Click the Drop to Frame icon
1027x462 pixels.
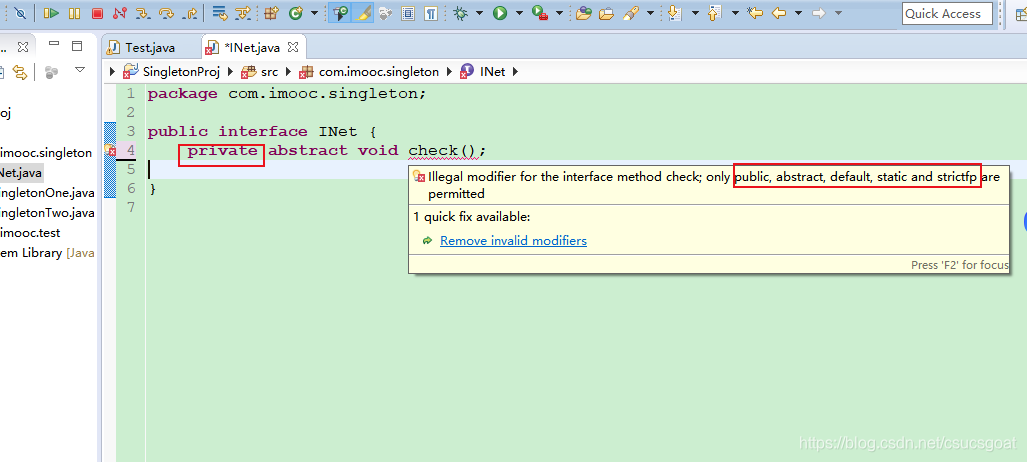[x=220, y=13]
